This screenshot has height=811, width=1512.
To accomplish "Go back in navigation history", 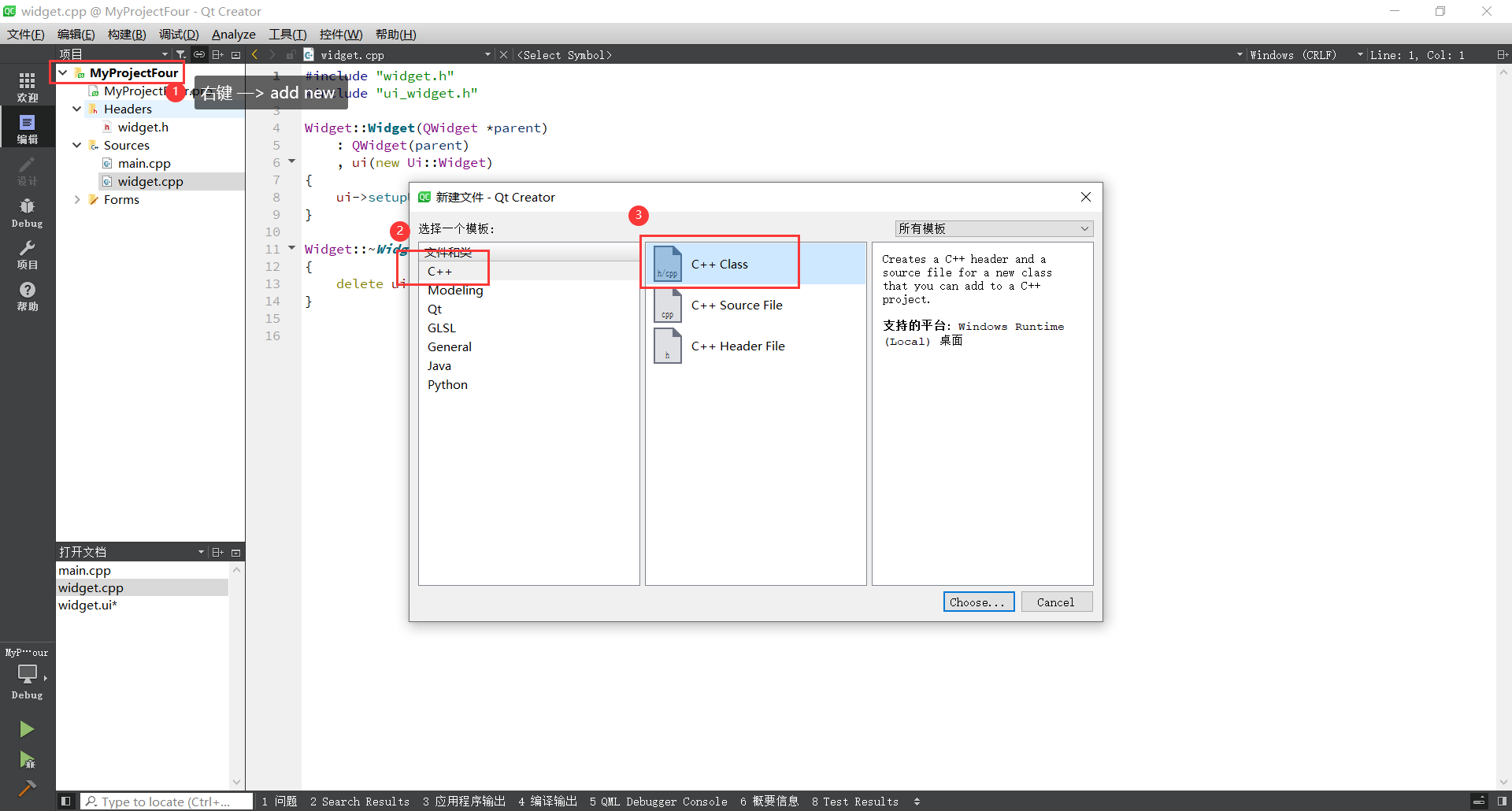I will tap(254, 54).
